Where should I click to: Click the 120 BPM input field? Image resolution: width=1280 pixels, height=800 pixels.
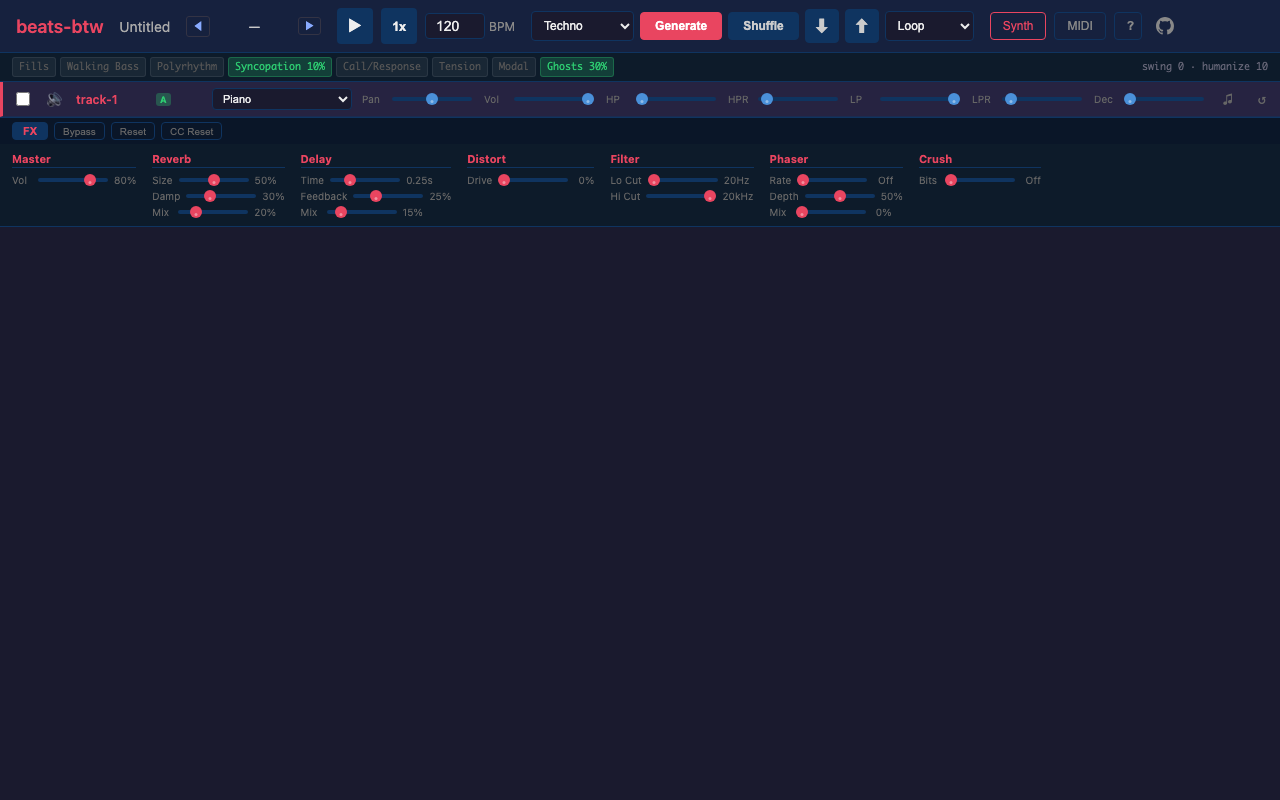(454, 26)
